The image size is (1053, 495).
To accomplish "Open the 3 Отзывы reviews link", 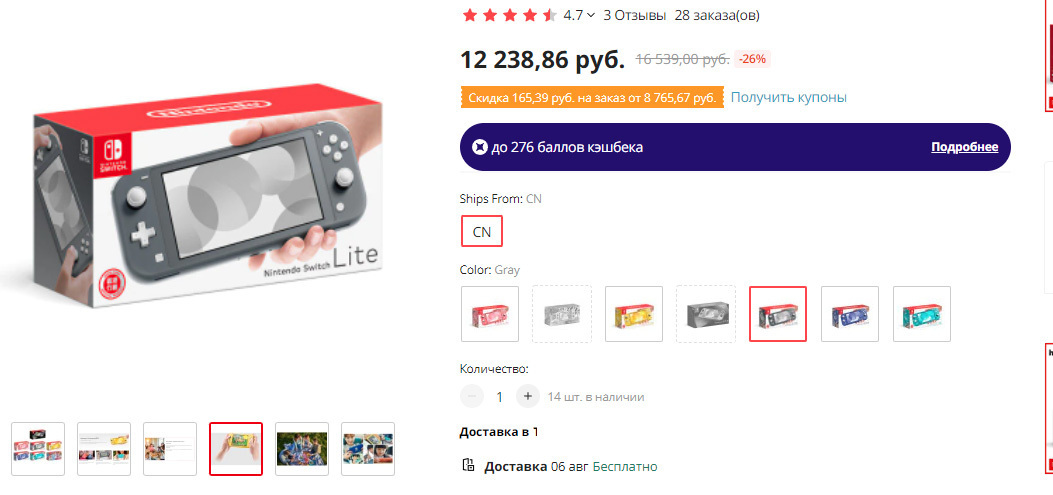I will (635, 15).
